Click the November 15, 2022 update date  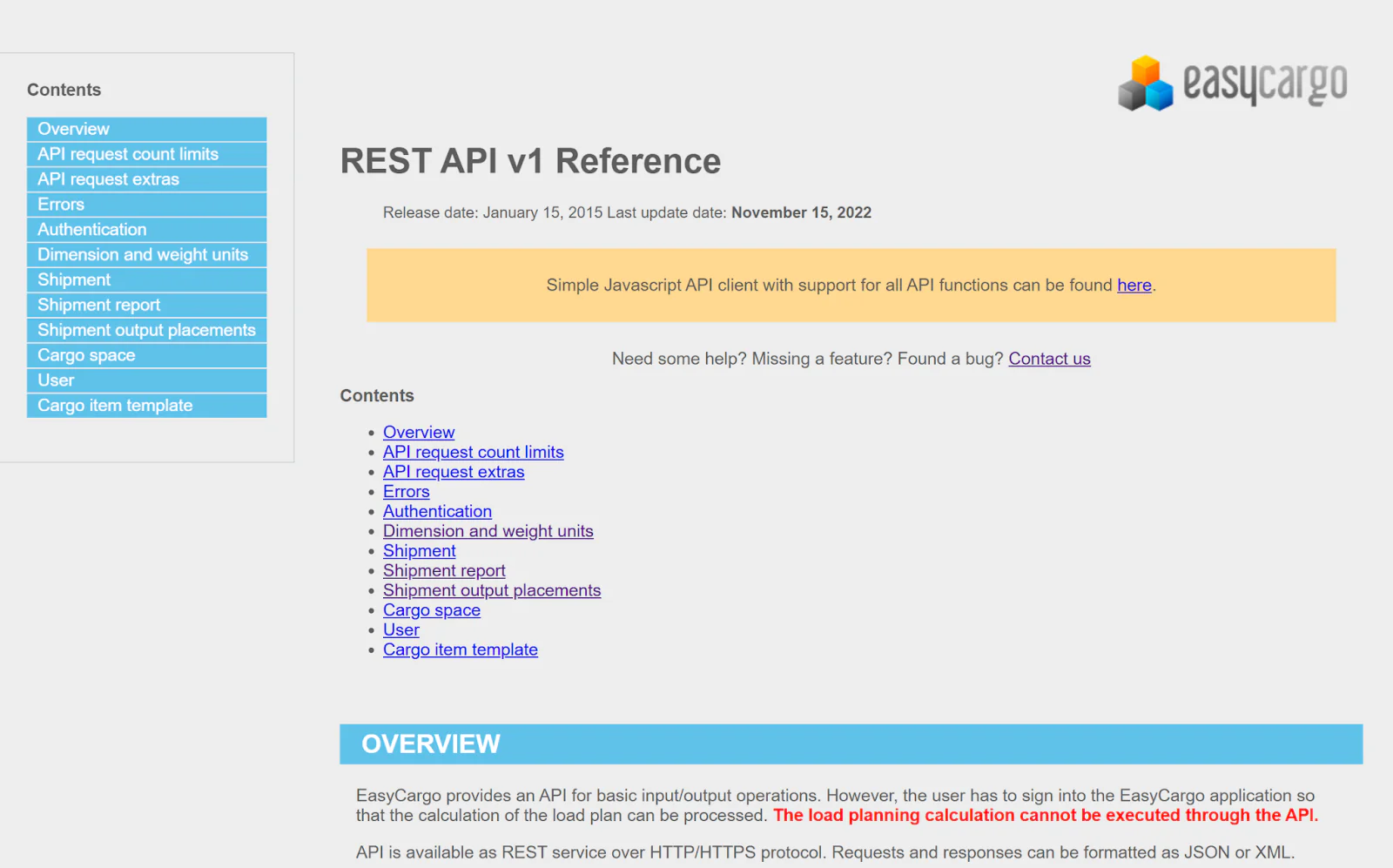click(x=801, y=213)
